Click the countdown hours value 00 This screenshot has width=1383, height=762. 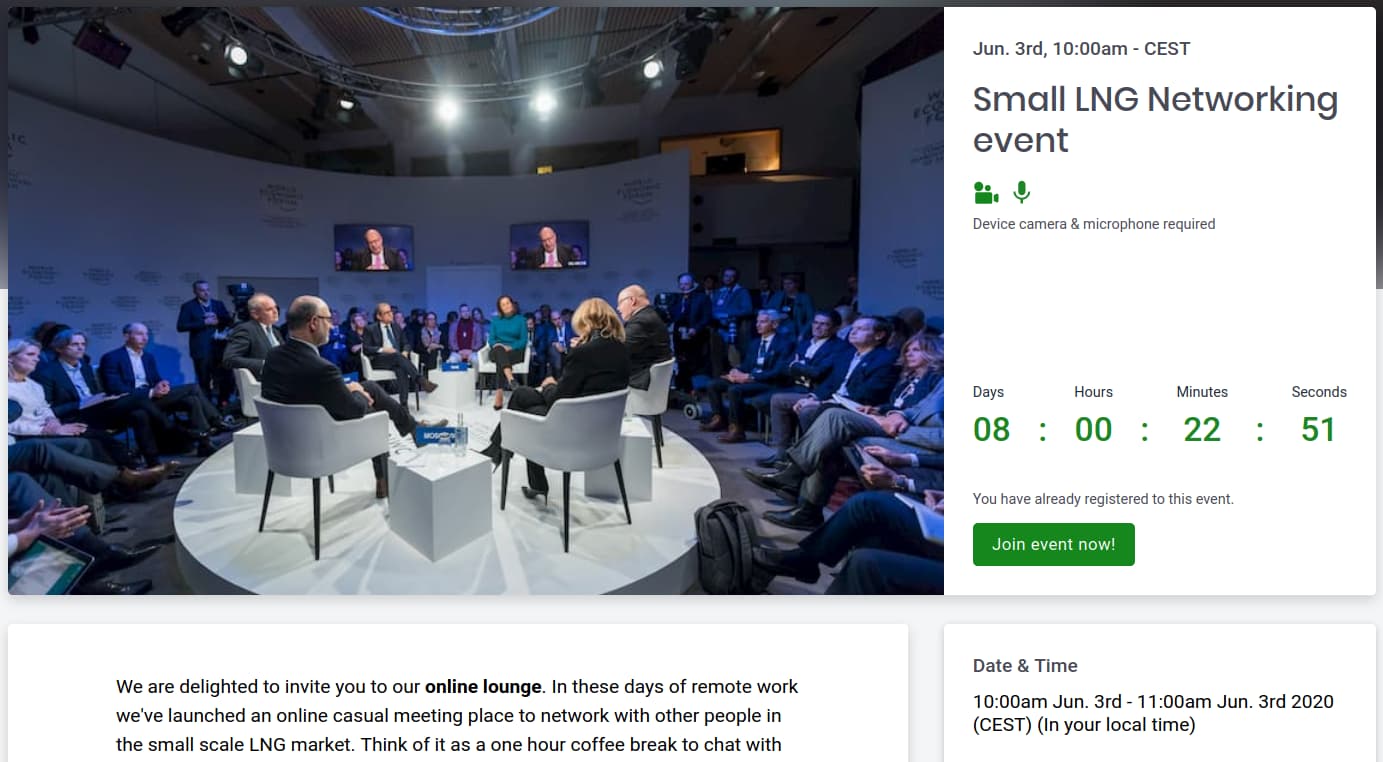1093,430
